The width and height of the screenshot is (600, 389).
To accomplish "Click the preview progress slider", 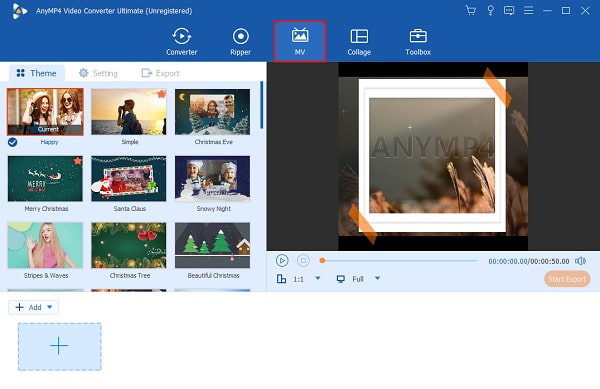I will [398, 260].
